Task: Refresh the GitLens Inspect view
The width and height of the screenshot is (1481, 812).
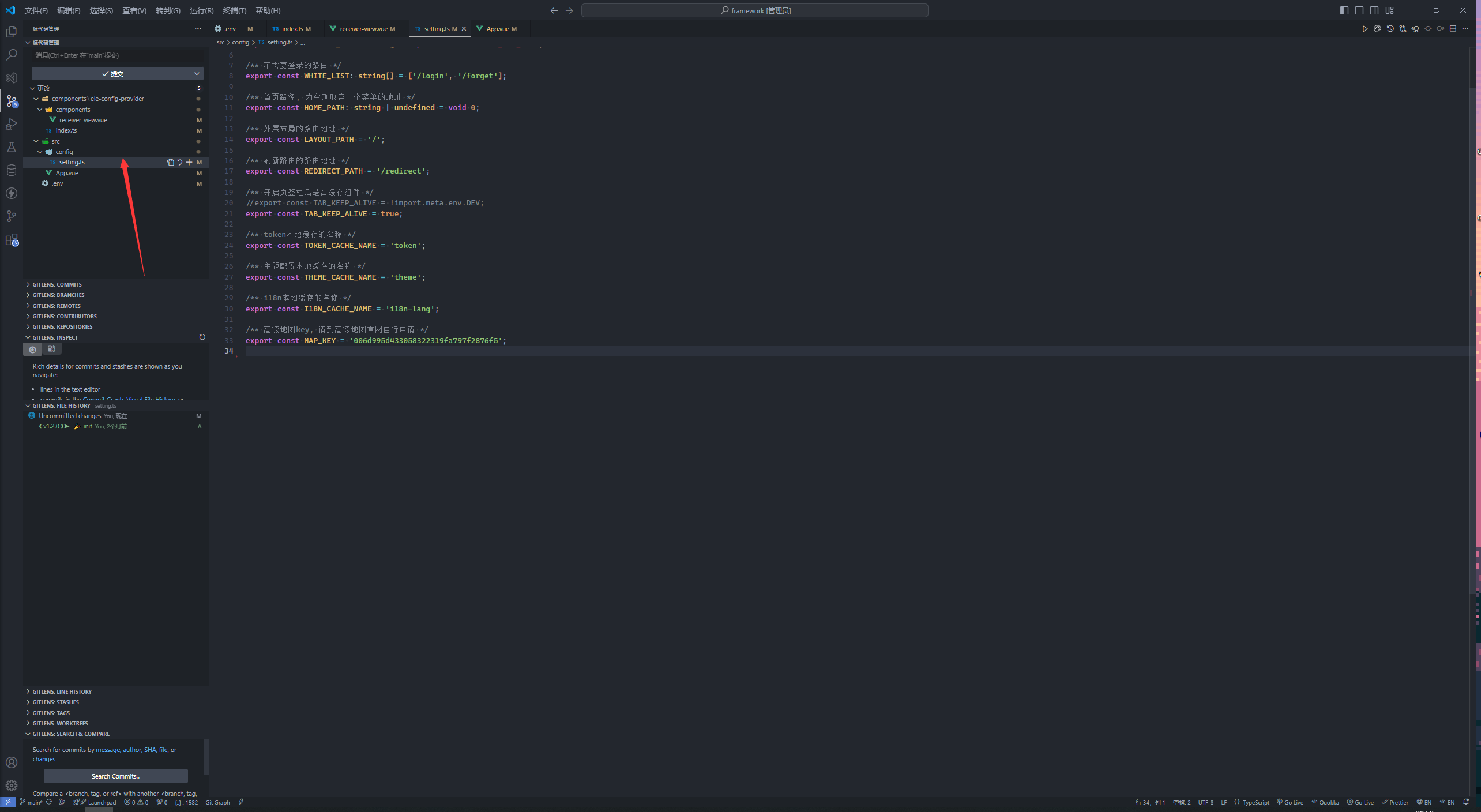Action: coord(202,337)
